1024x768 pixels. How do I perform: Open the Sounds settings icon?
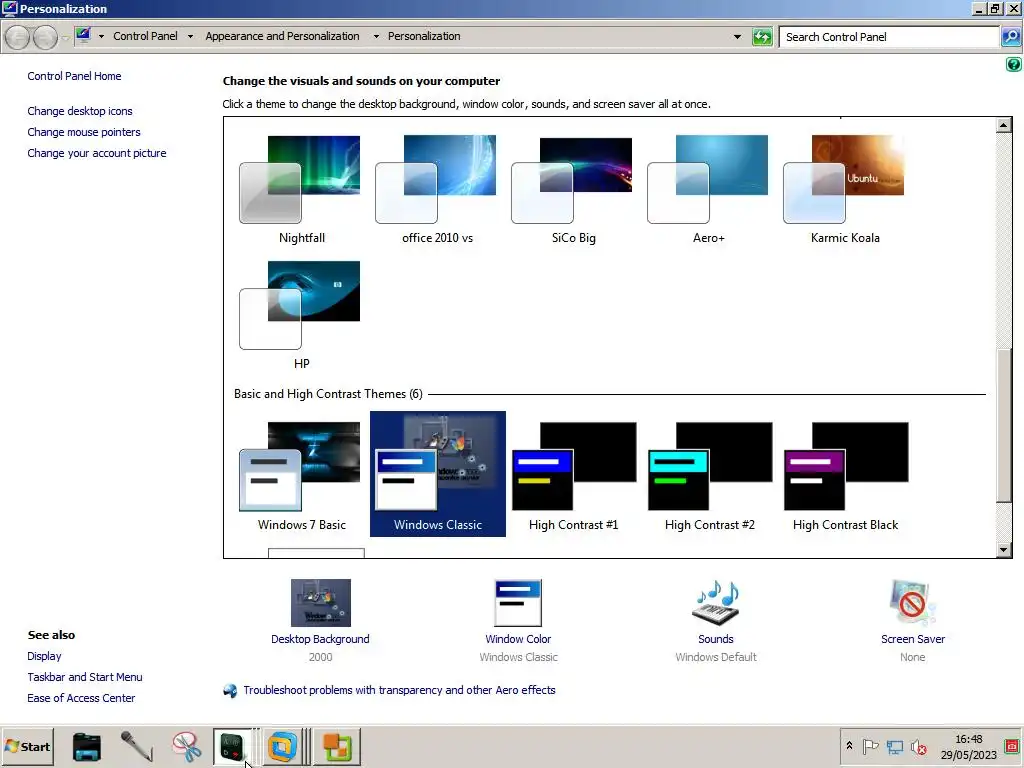[x=716, y=603]
